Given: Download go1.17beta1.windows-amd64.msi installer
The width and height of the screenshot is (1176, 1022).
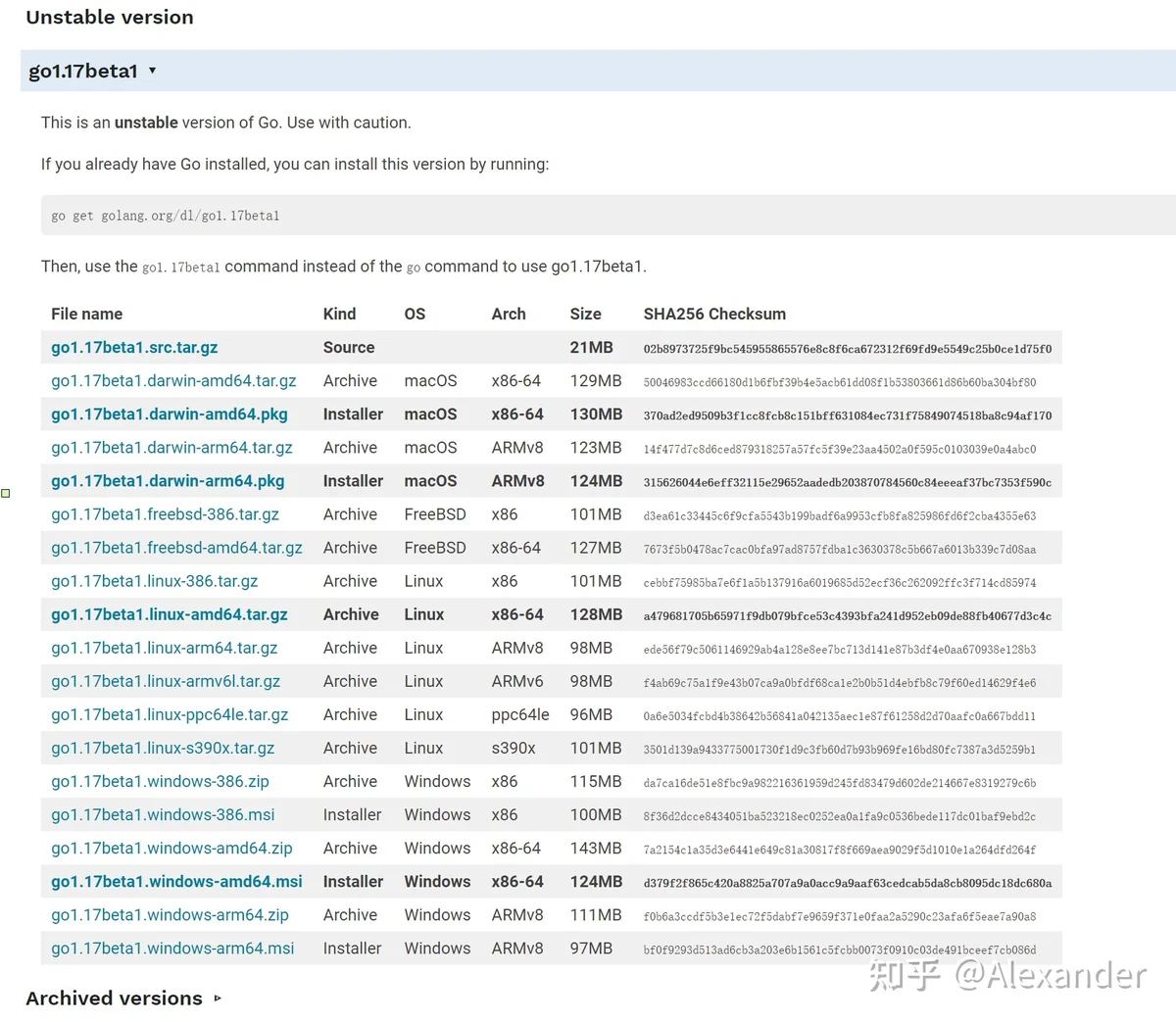Looking at the screenshot, I should [176, 882].
